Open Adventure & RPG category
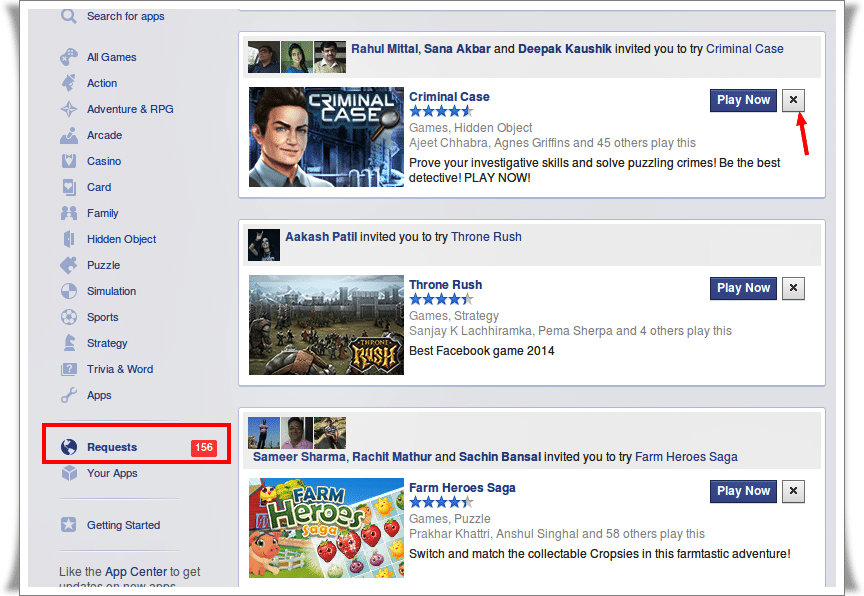Image resolution: width=864 pixels, height=596 pixels. 130,109
